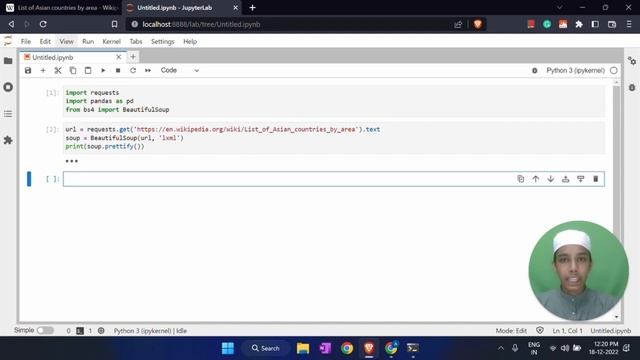Restart the kernel with circular arrow
640x360 pixels.
[133, 70]
